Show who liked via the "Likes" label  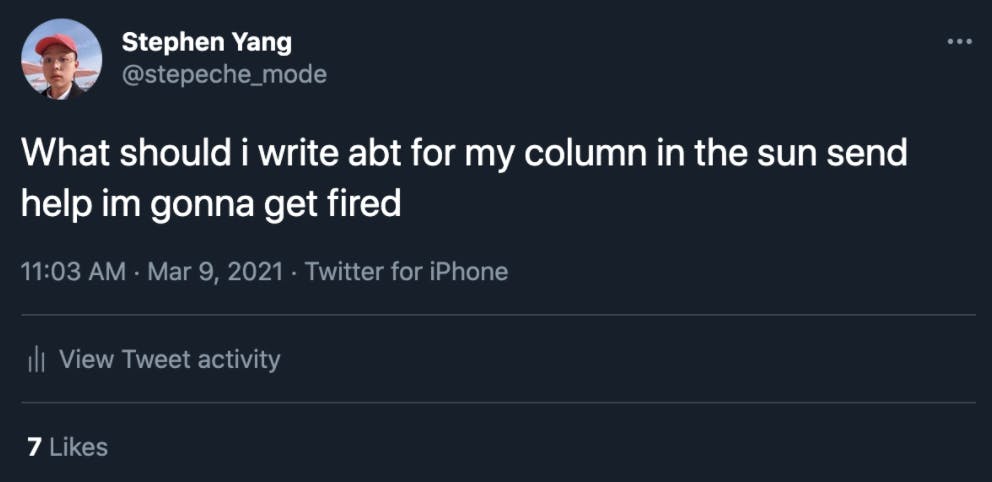pos(78,446)
